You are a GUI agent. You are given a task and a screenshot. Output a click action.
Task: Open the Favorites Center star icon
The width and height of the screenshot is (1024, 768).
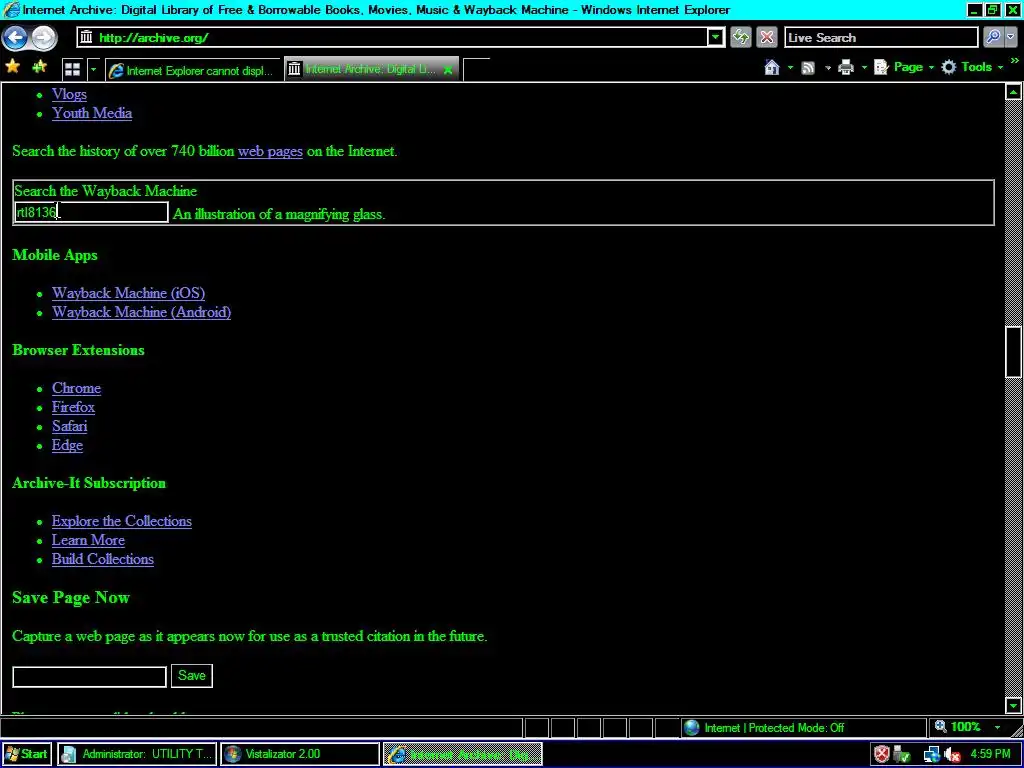tap(12, 67)
